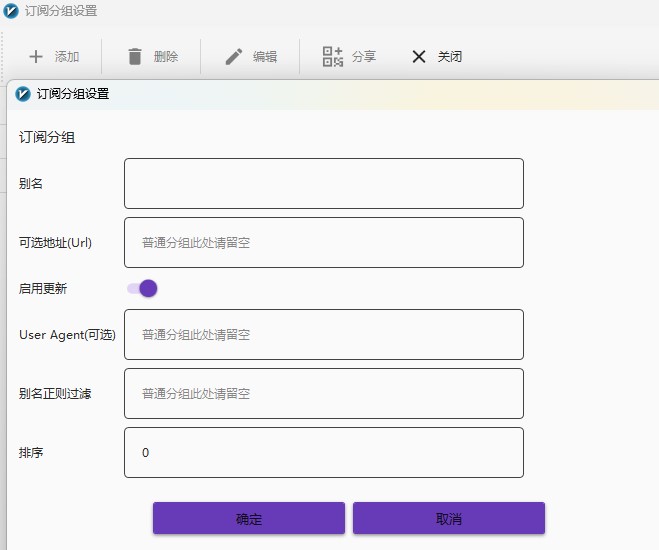
Task: Click the X icon beside 关闭
Action: [419, 57]
